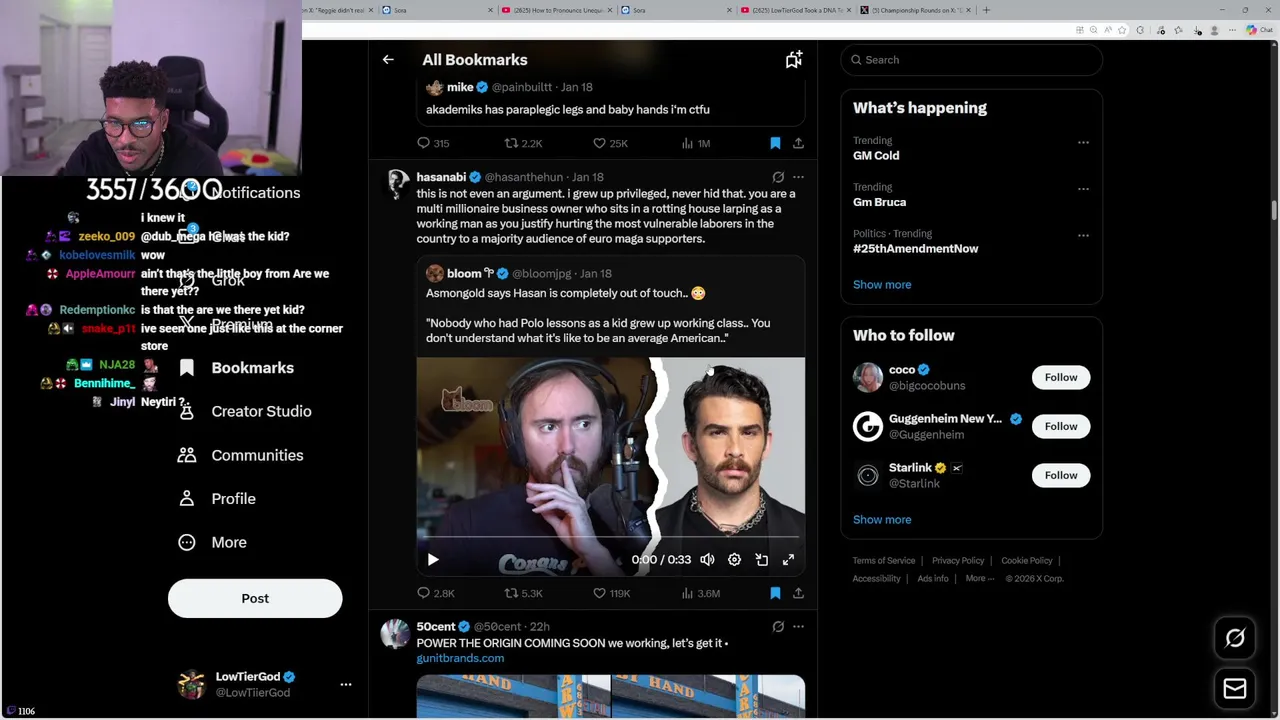
Task: Click the Post button
Action: [255, 598]
